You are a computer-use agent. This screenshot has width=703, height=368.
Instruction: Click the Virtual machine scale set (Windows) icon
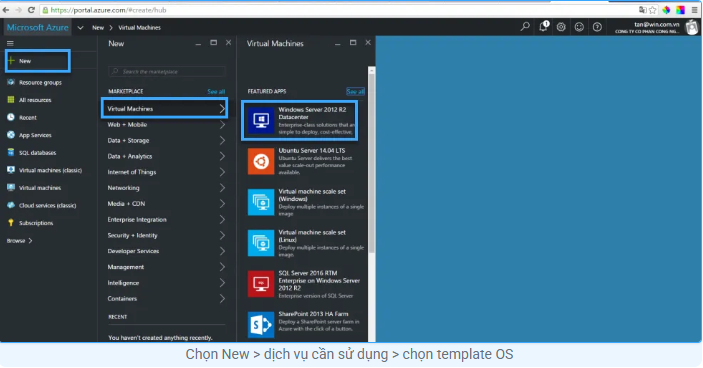pos(261,202)
